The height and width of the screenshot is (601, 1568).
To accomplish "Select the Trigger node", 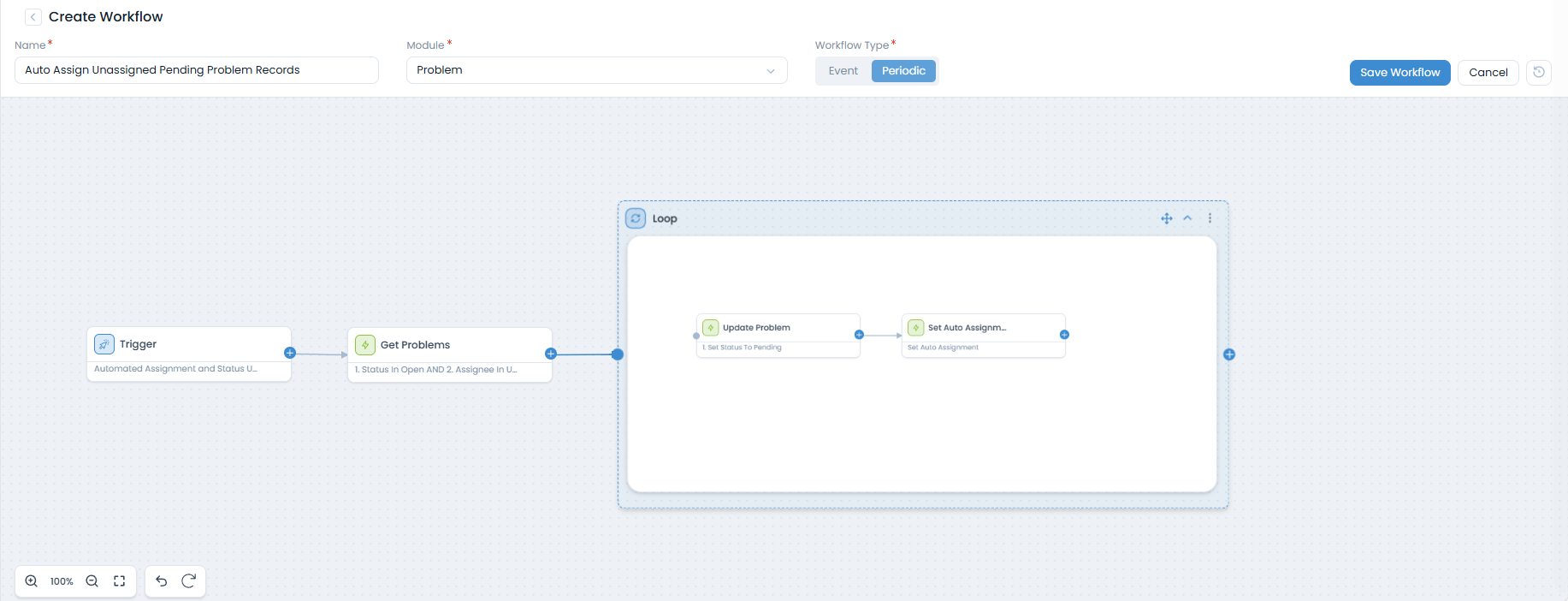I will tap(188, 345).
